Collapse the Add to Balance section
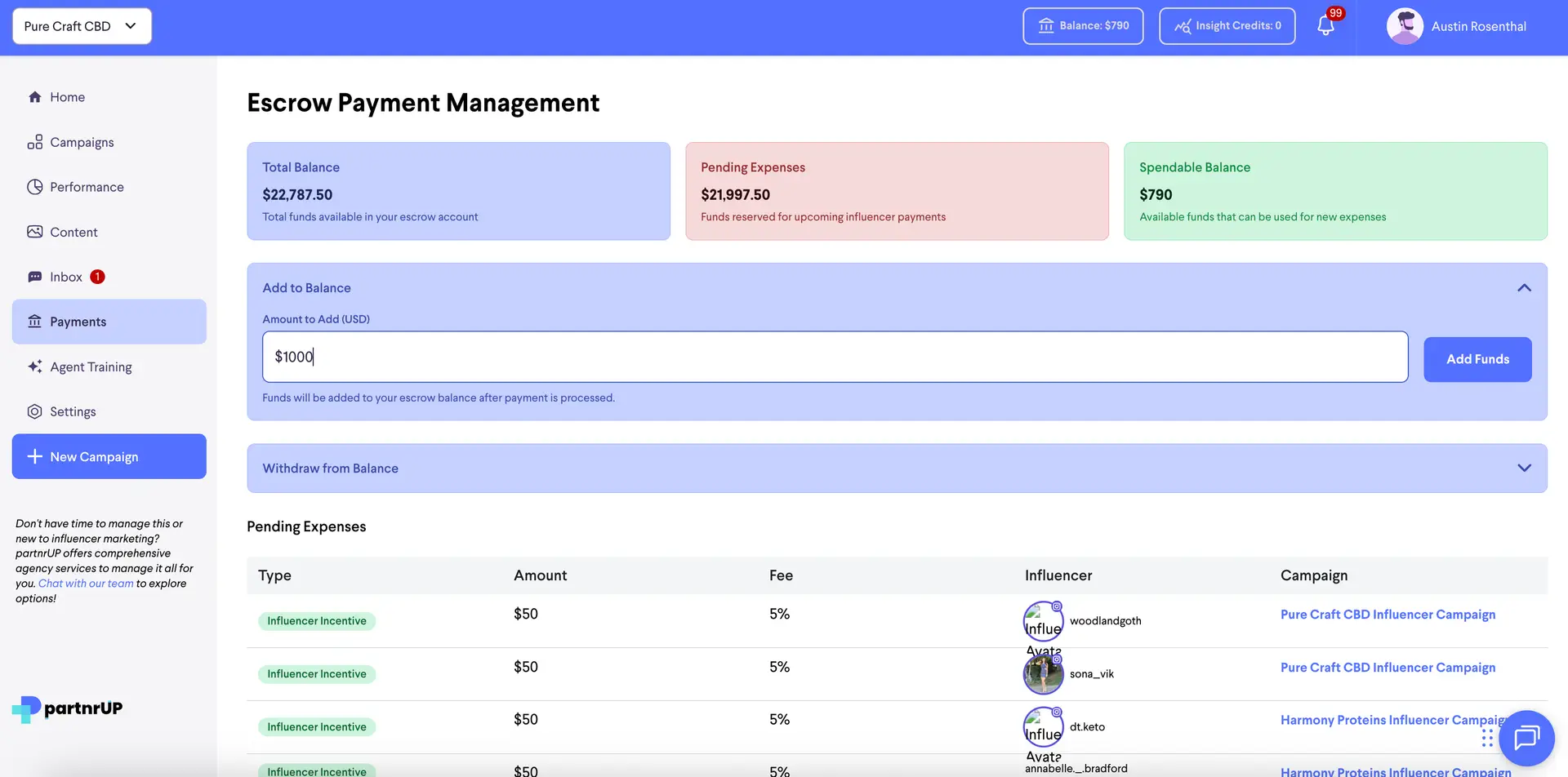1568x777 pixels. [x=1524, y=287]
